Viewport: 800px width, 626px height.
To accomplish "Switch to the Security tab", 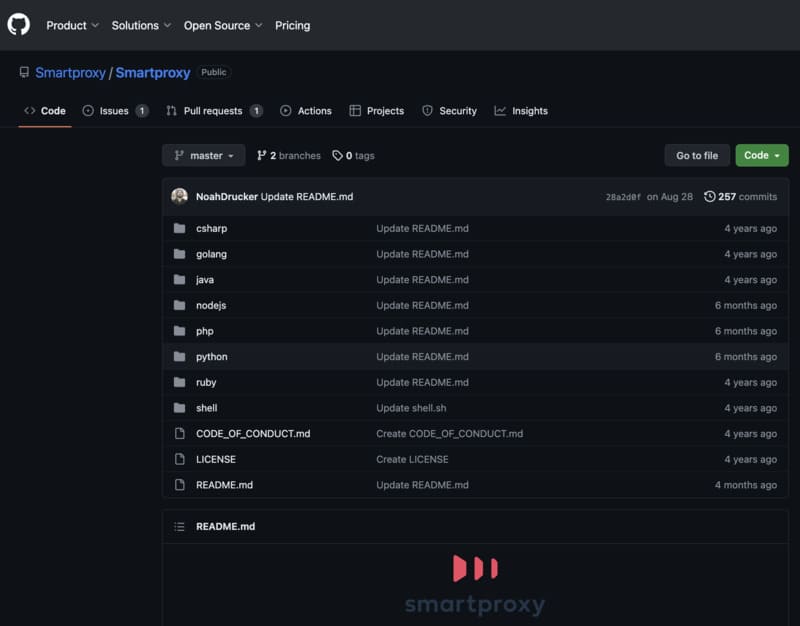I will click(x=449, y=111).
